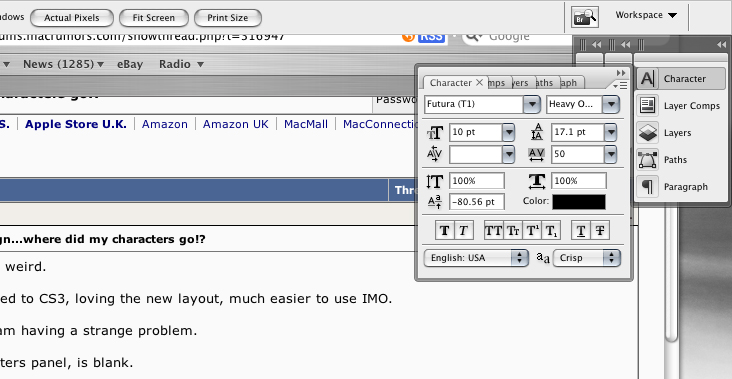Follow the Apple Store U.K. link
732x379 pixels.
(x=76, y=124)
